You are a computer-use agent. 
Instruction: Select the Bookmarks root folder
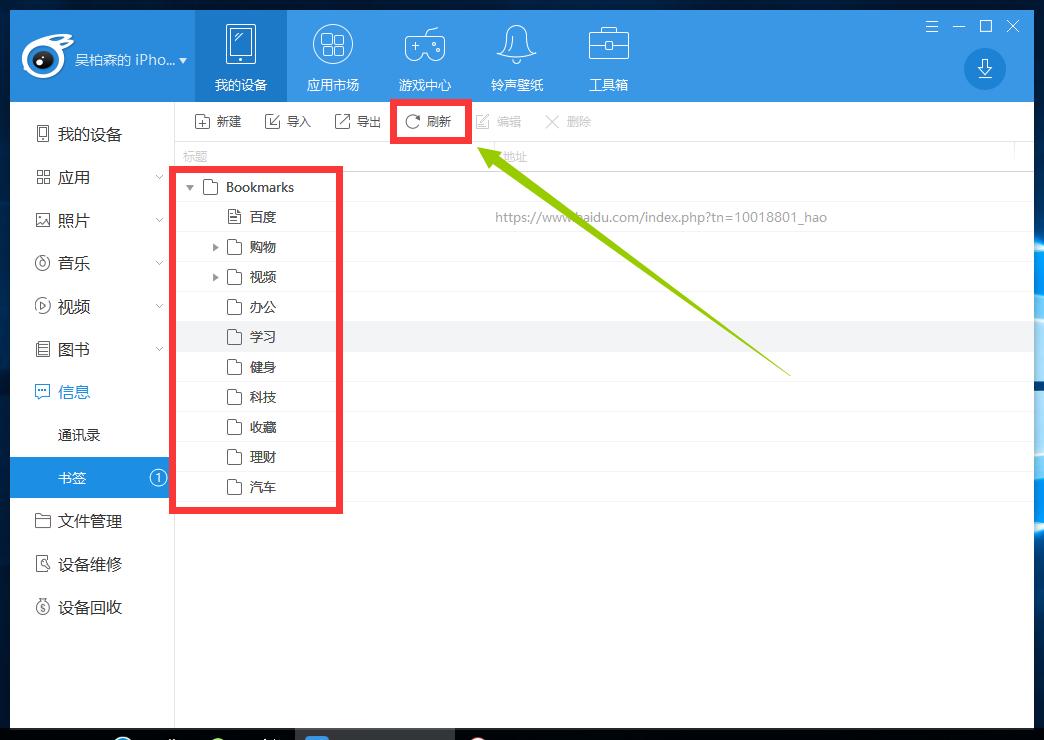[x=248, y=187]
